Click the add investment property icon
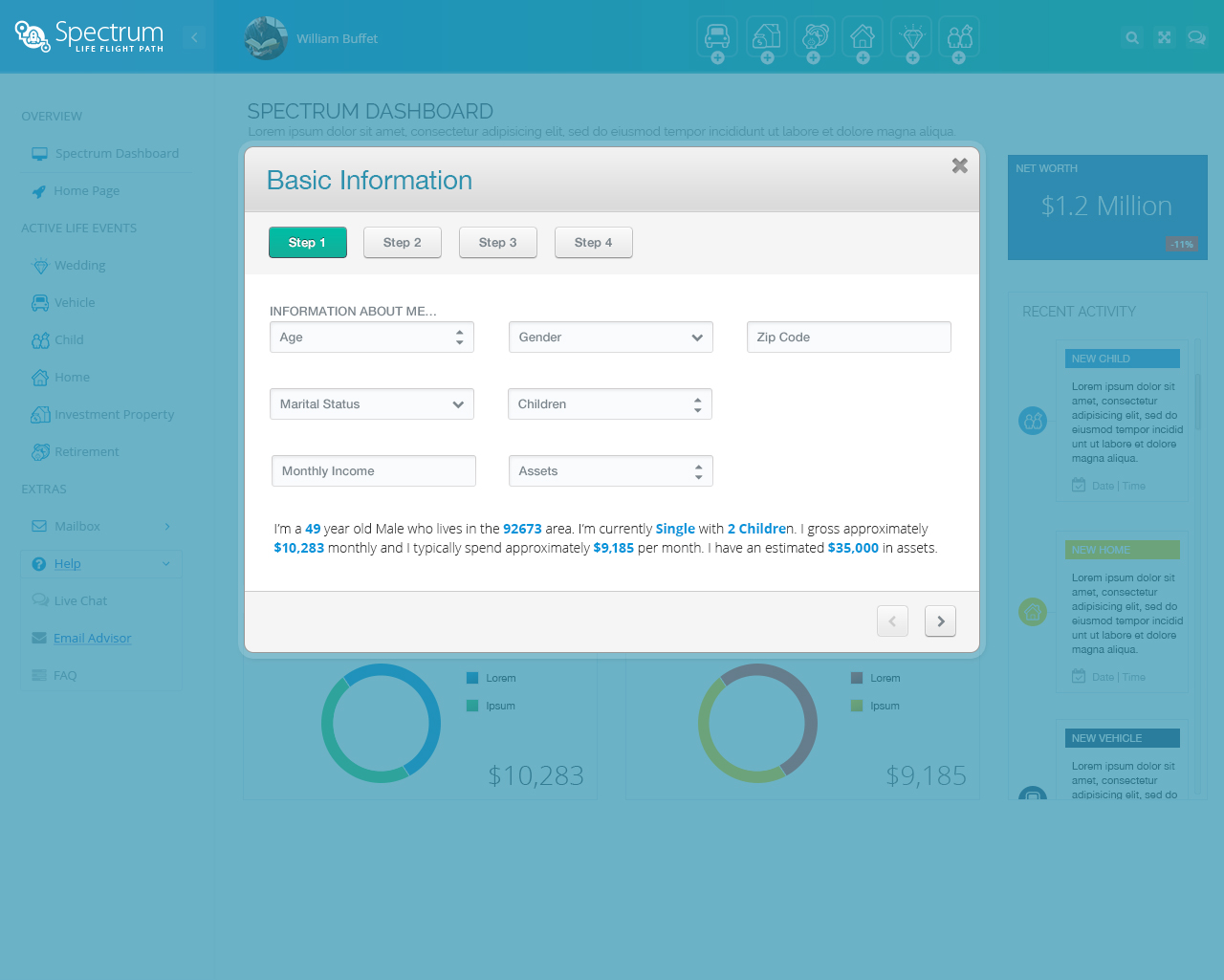1224x980 pixels. pyautogui.click(x=767, y=37)
